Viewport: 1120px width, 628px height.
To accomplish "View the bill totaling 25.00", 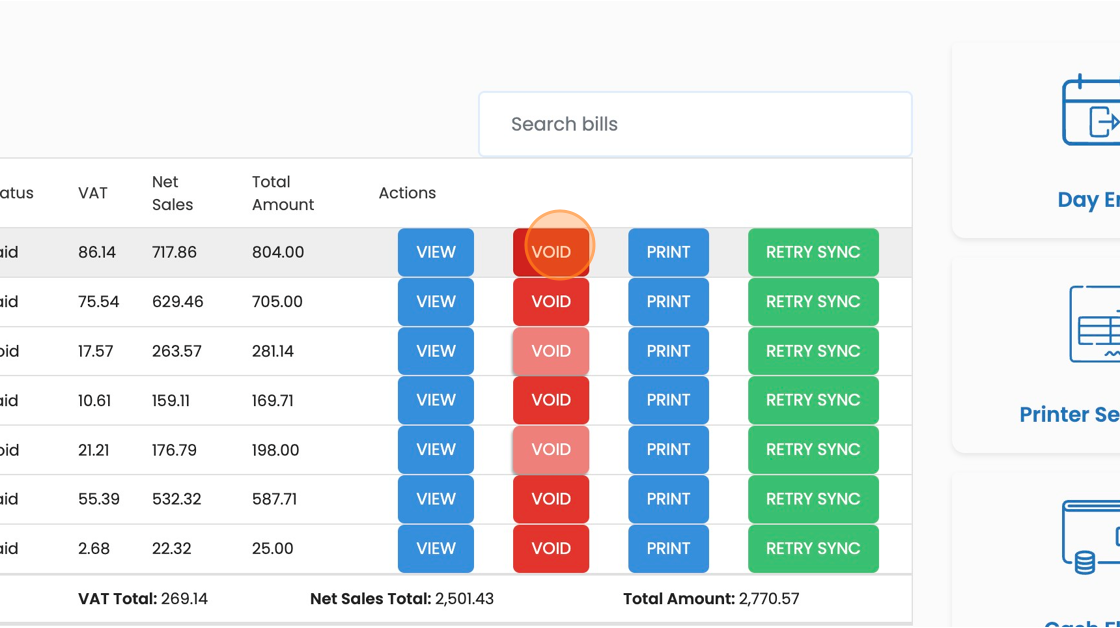I will (436, 549).
